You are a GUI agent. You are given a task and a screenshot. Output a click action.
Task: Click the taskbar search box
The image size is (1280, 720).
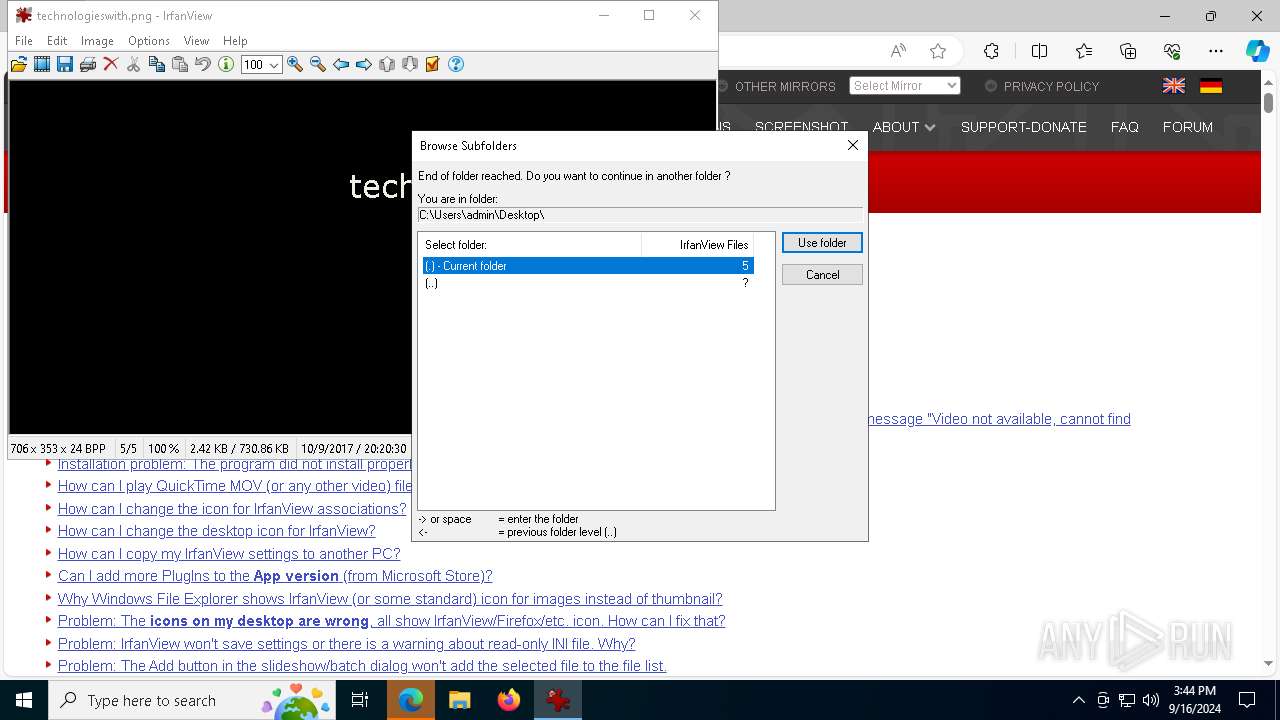[192, 700]
